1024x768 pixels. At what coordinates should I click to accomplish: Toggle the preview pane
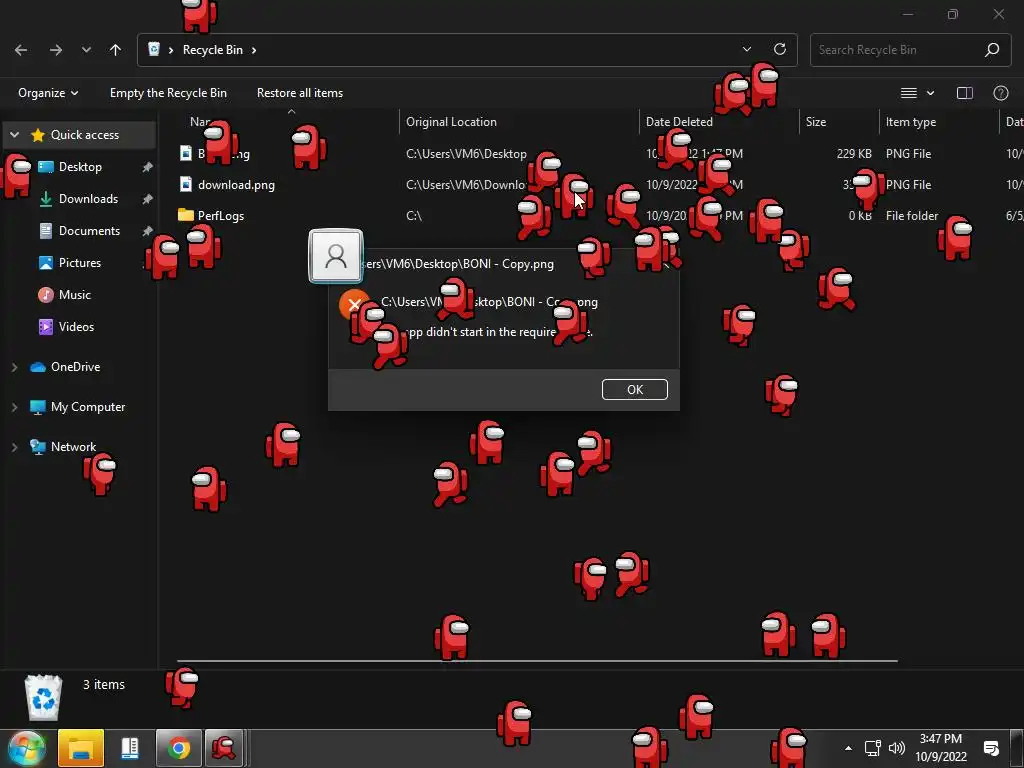(x=965, y=93)
